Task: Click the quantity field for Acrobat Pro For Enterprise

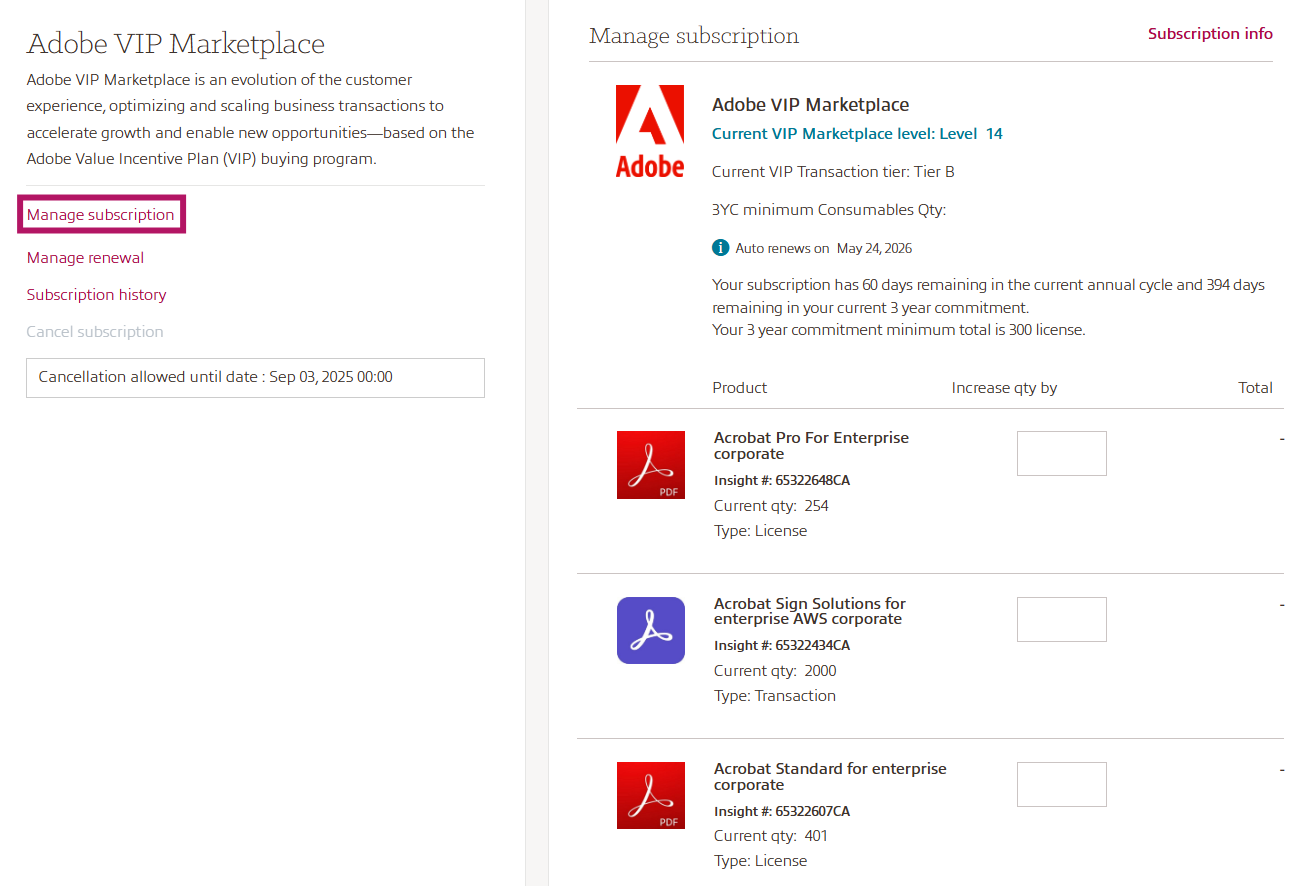Action: tap(1061, 453)
